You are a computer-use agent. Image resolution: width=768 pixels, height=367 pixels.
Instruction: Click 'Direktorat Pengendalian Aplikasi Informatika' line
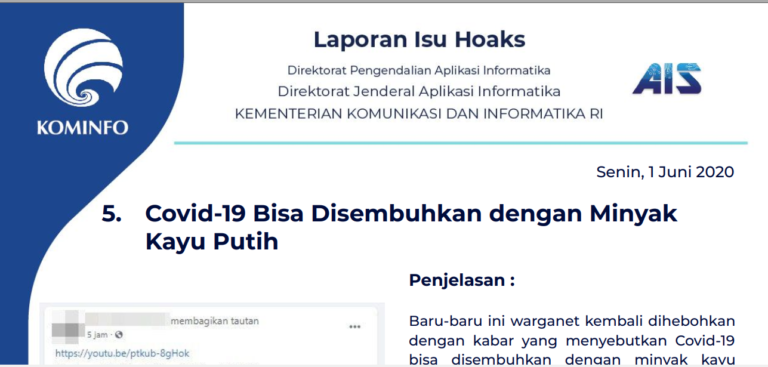pos(419,71)
